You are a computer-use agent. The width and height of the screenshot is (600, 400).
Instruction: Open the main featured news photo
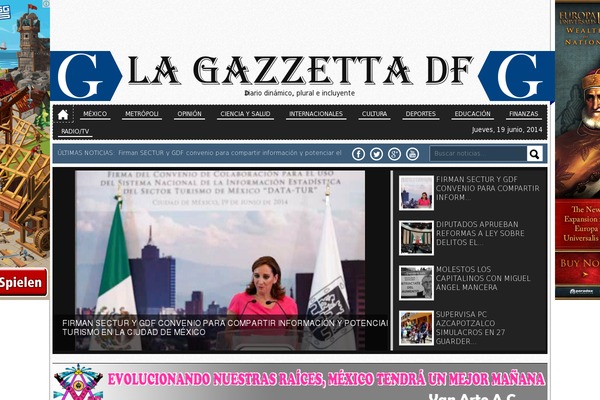220,260
